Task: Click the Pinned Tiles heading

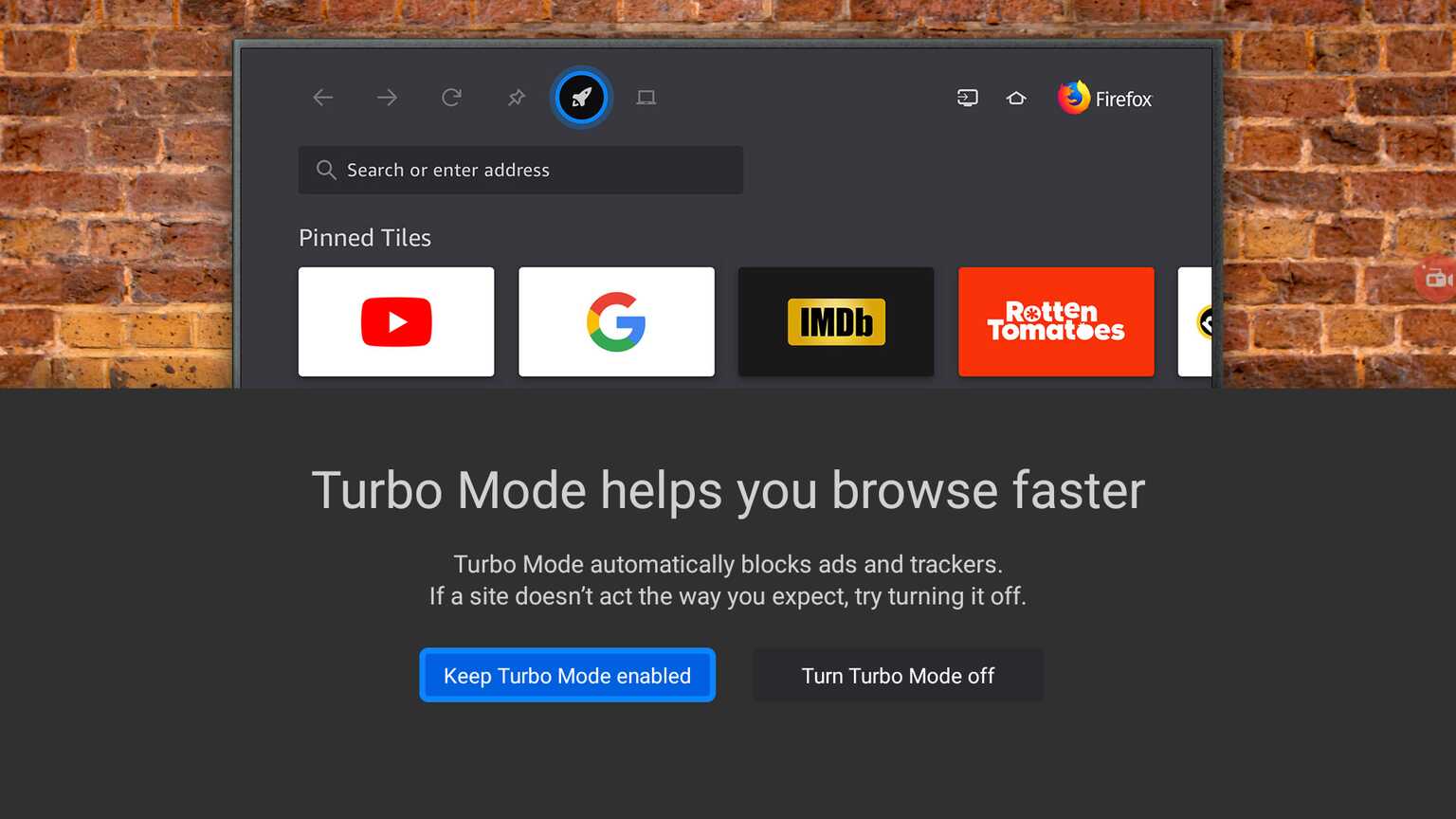Action: (365, 238)
